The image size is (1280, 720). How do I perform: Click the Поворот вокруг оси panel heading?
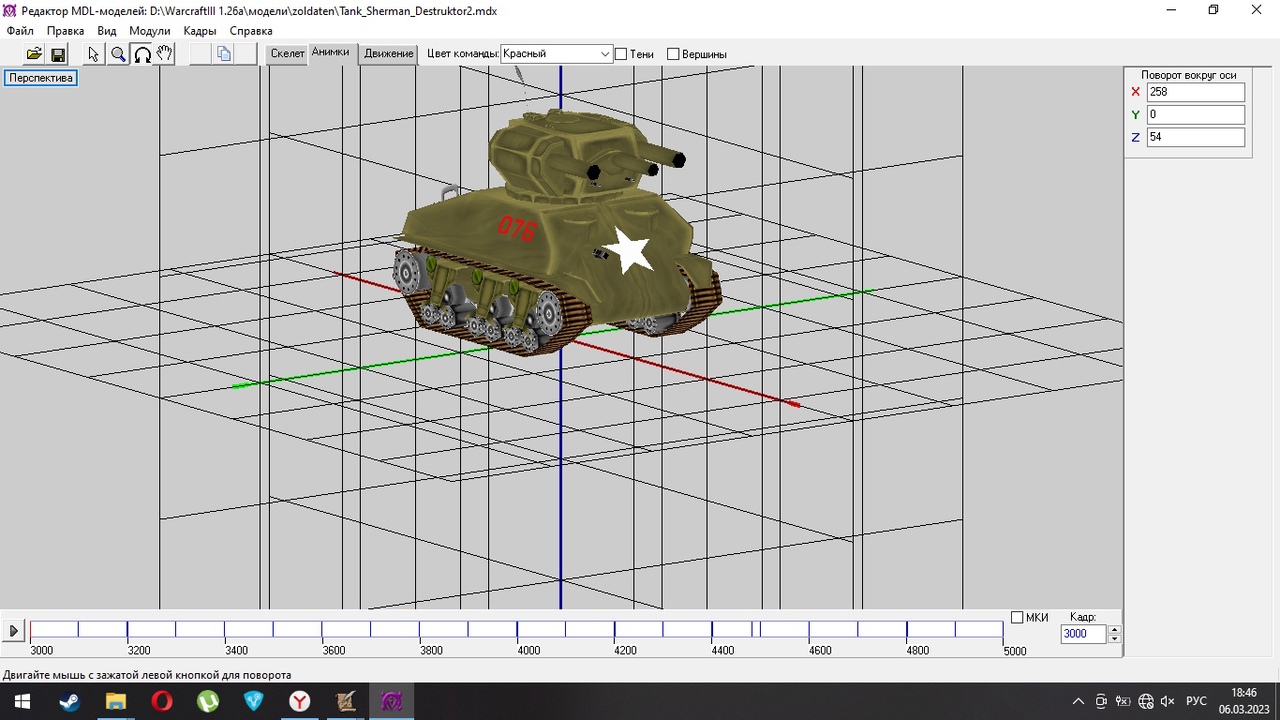coord(1189,75)
